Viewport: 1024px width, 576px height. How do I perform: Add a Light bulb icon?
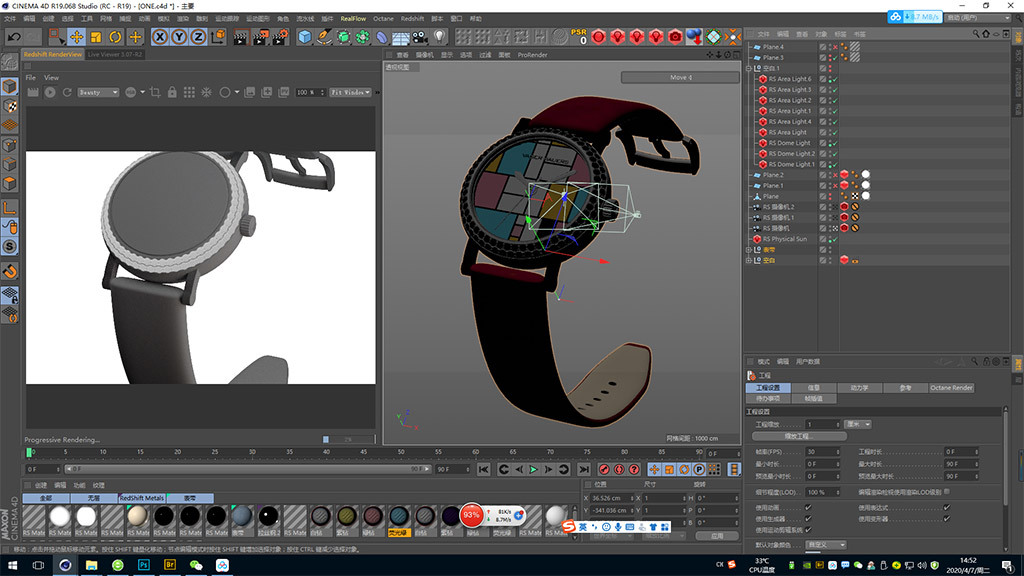440,37
